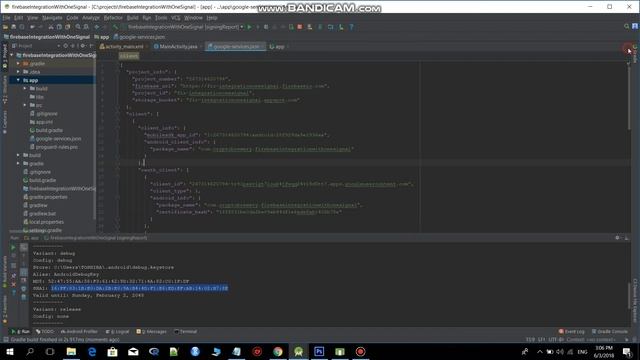Click the green Rerun icon in Run panel
Image resolution: width=640 pixels, height=360 pixels.
coord(13,247)
